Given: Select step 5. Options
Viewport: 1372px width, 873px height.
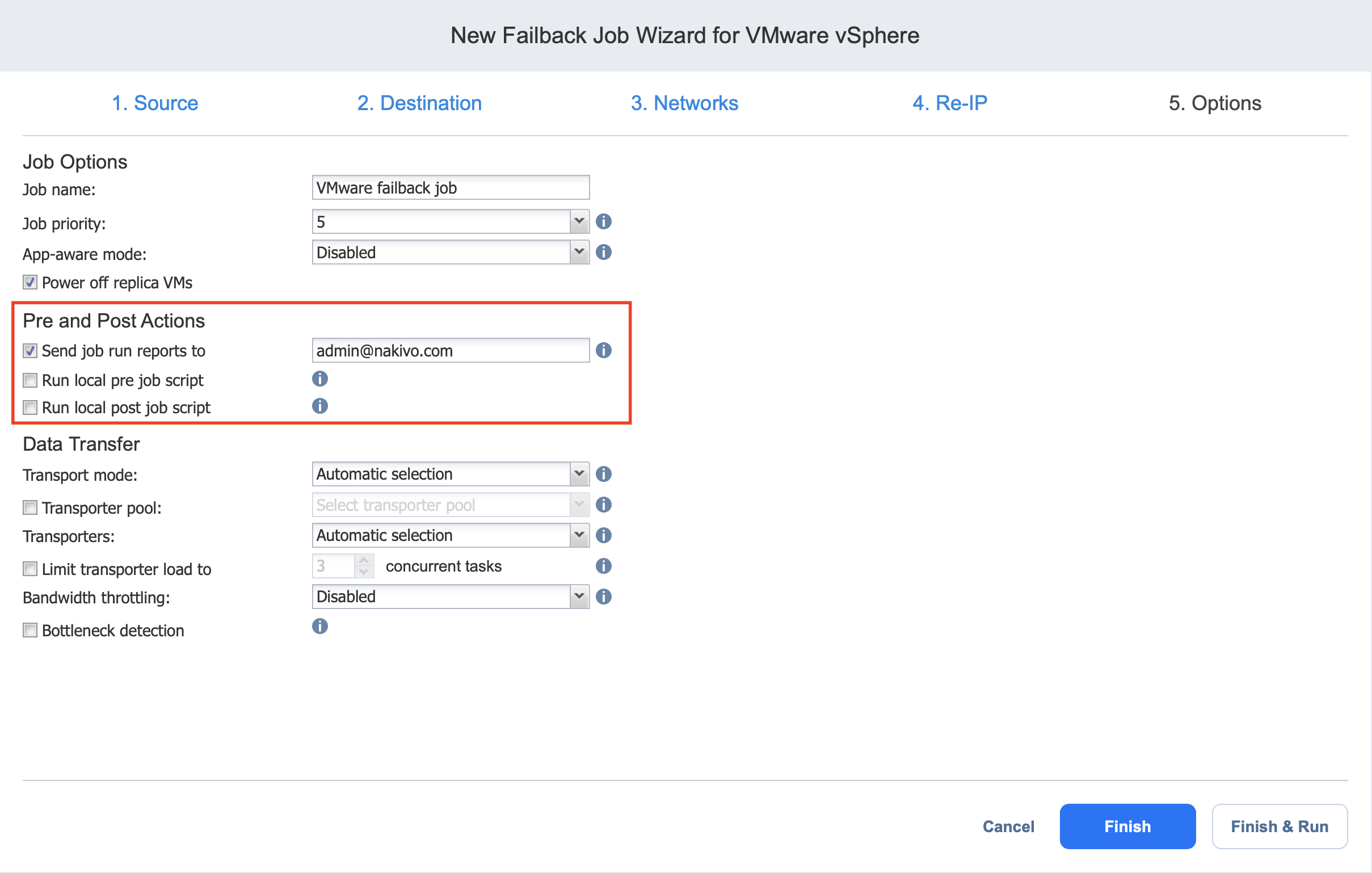Looking at the screenshot, I should pos(1215,103).
